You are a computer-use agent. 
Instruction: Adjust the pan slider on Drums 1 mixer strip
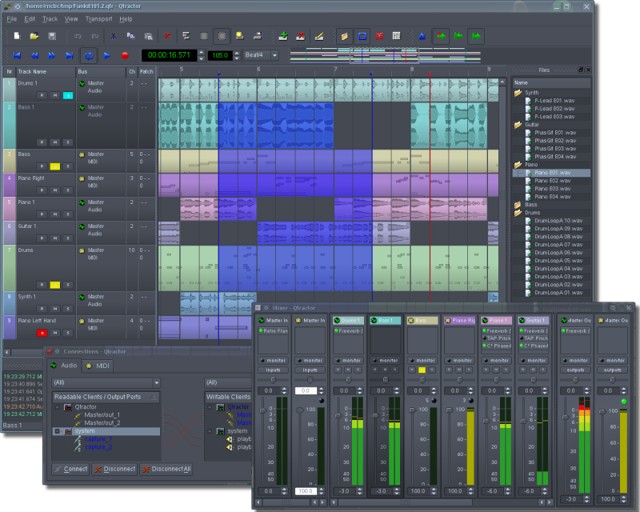(348, 380)
